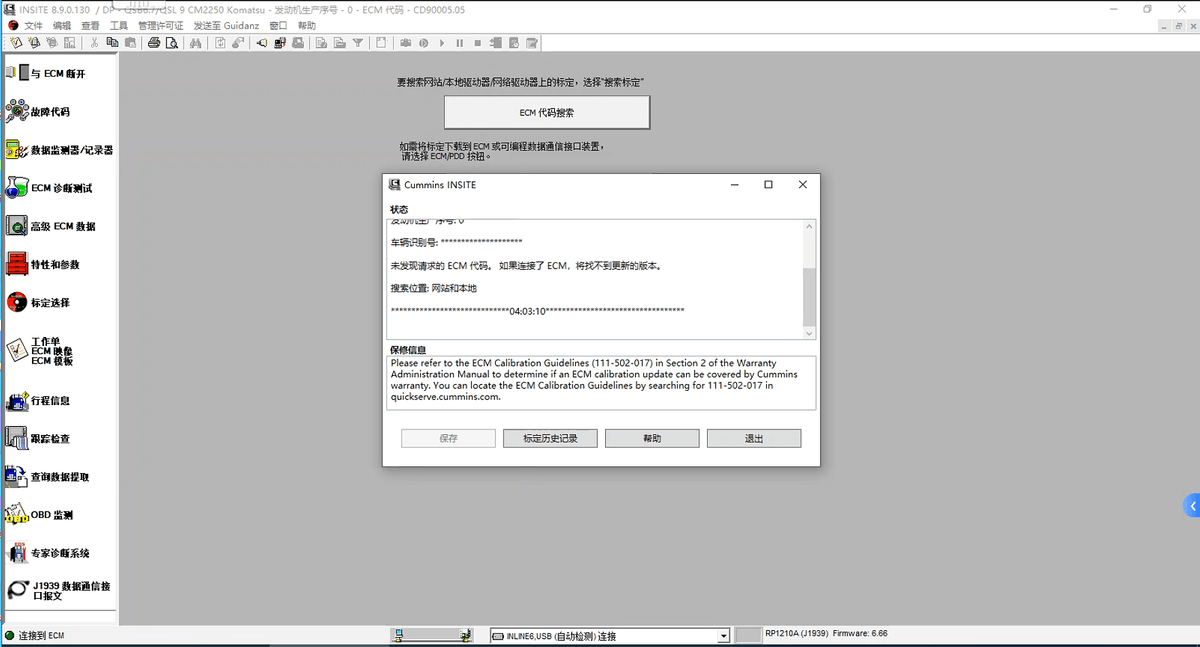Open the 行程信息 sidebar item
The image size is (1200, 647).
[16, 401]
